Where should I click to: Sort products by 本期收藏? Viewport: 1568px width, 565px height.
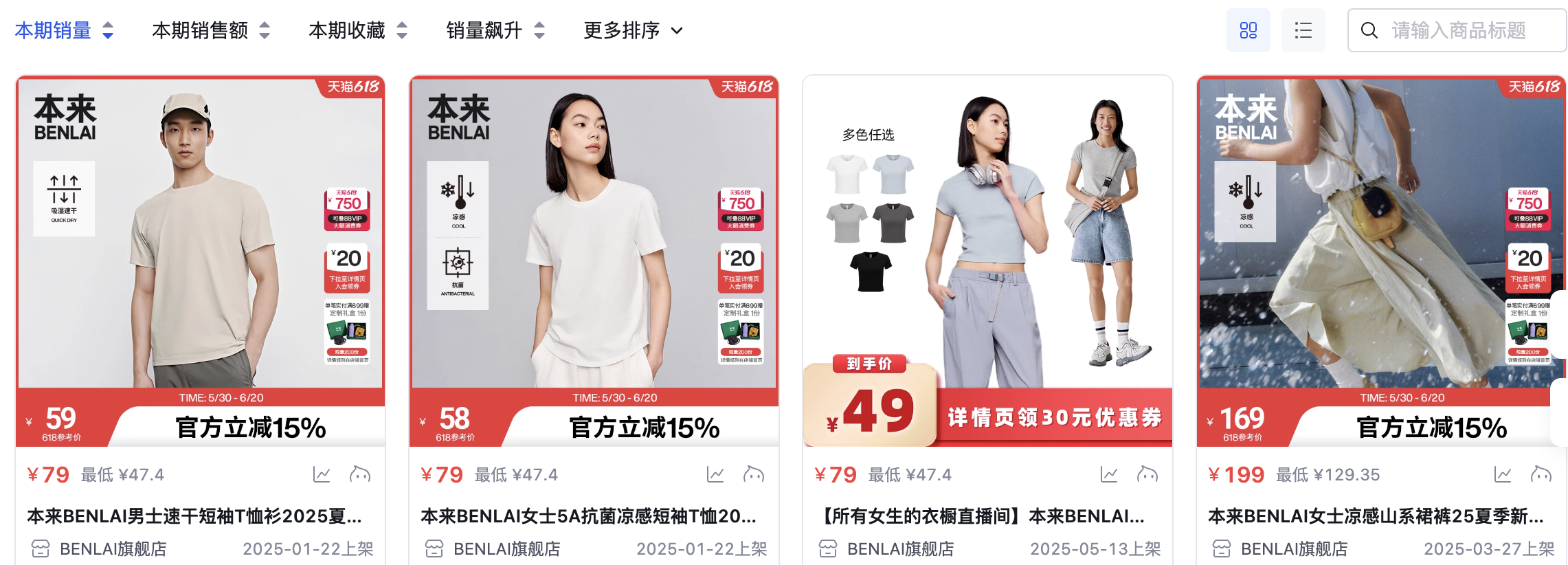[358, 30]
